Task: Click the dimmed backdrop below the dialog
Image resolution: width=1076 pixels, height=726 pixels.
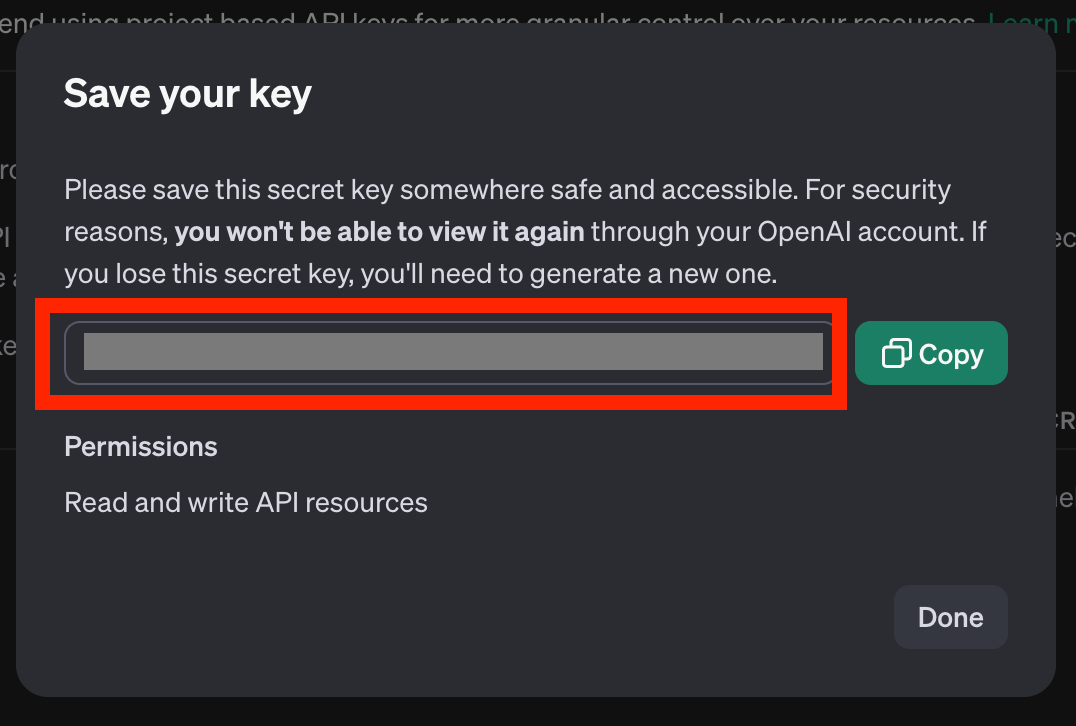Action: click(x=538, y=712)
